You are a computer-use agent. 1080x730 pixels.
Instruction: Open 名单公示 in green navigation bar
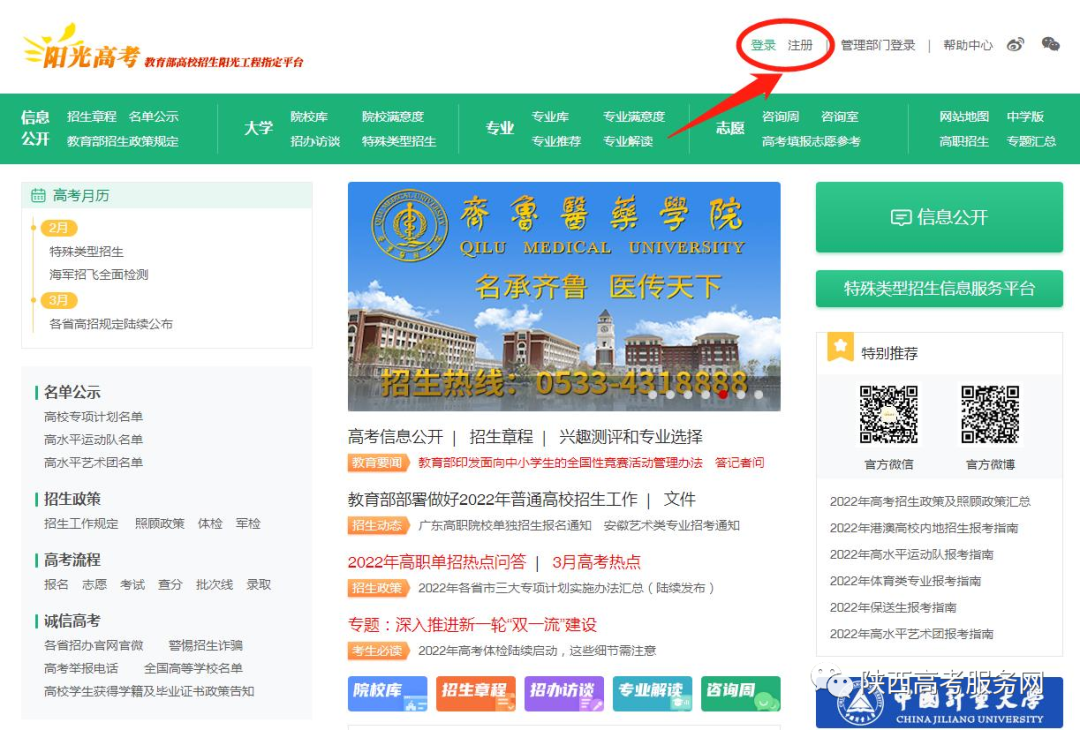point(154,116)
